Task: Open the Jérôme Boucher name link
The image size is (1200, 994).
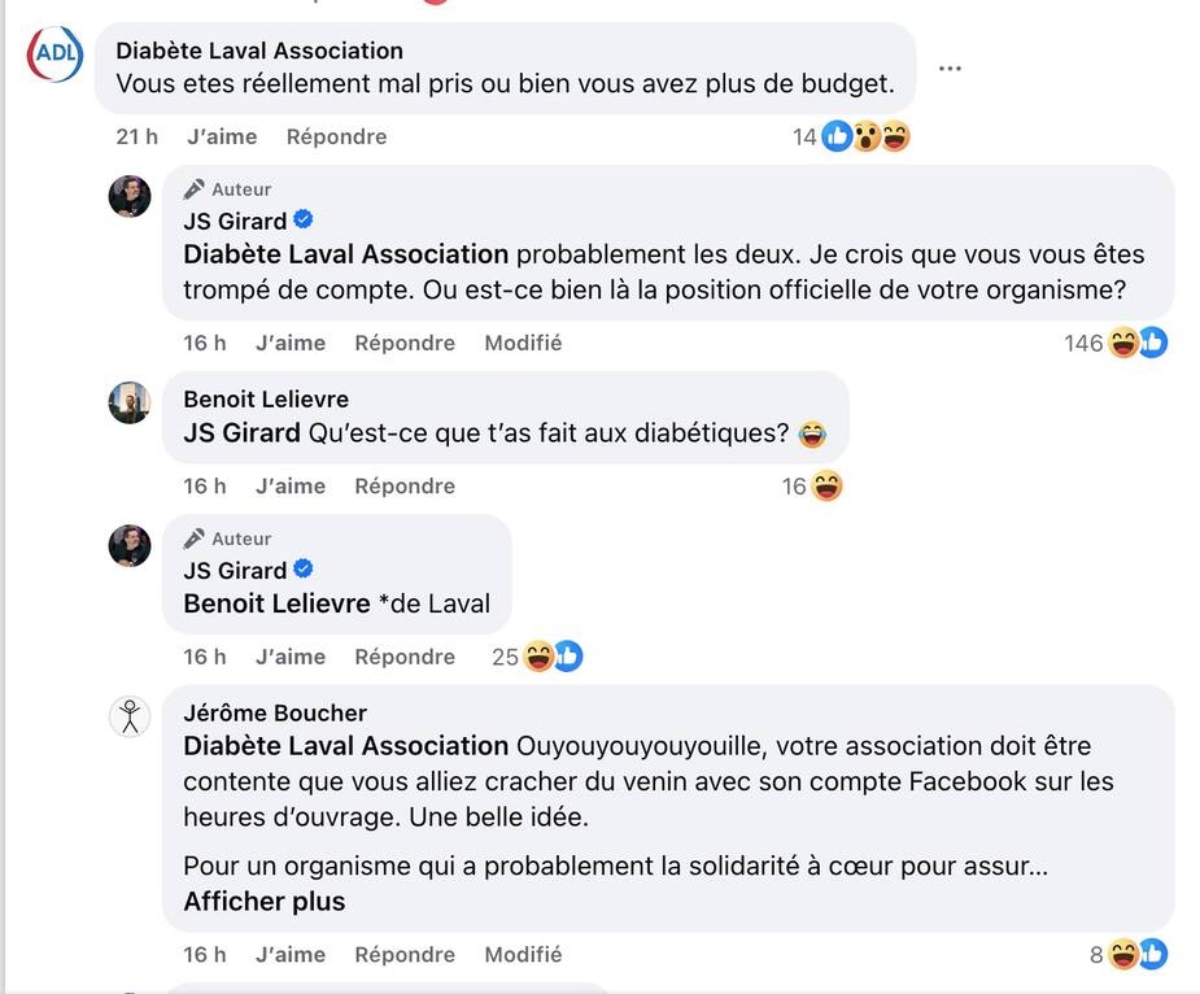Action: 275,713
